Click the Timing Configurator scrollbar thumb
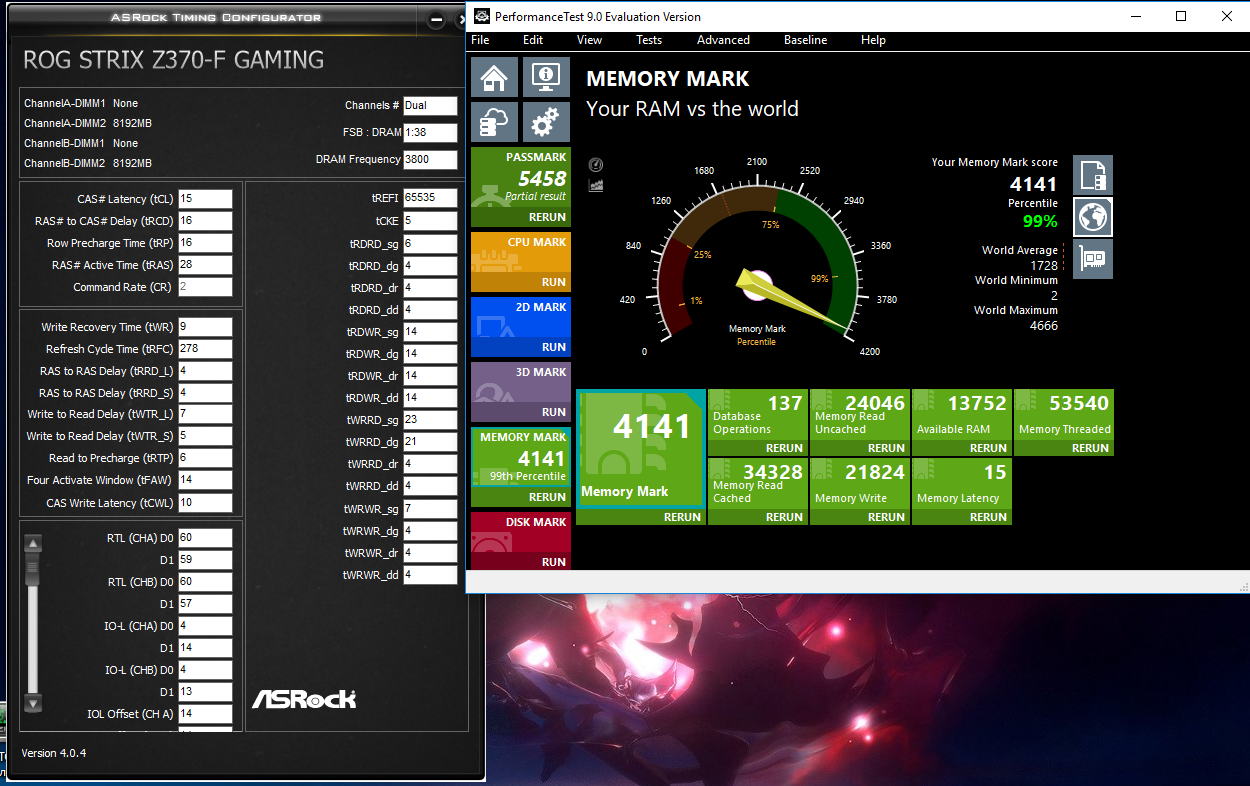Viewport: 1250px width, 786px height. (33, 568)
